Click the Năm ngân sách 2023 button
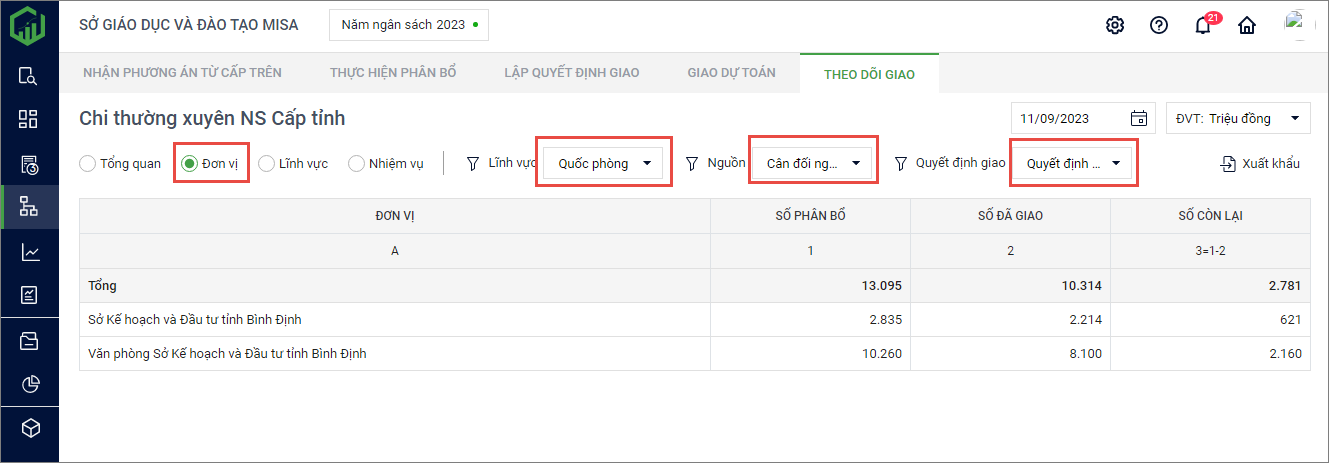This screenshot has height=463, width=1329. click(408, 24)
